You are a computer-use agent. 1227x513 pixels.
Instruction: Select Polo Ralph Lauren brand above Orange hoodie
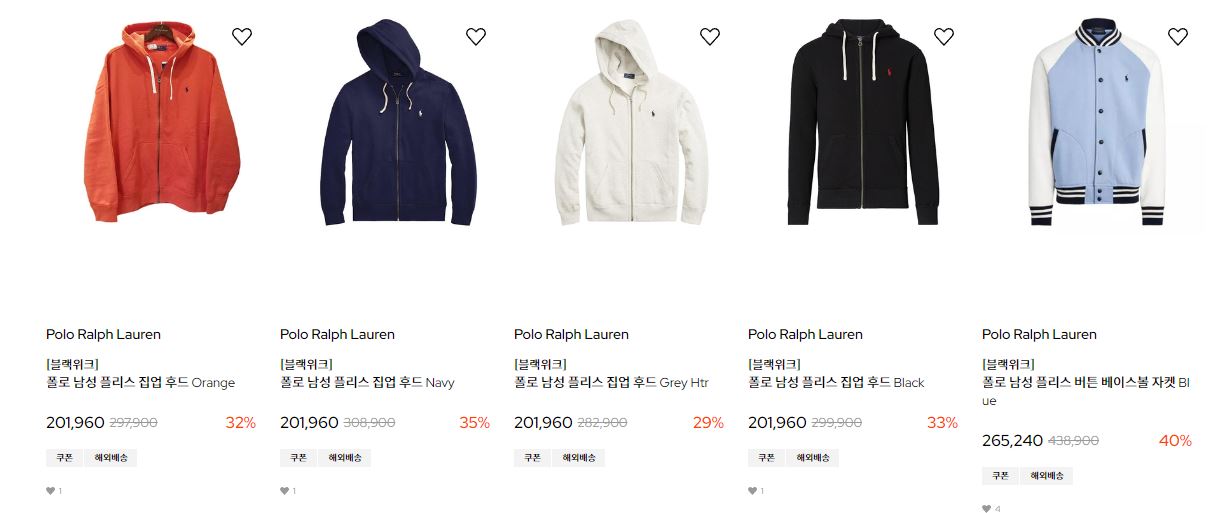click(104, 334)
